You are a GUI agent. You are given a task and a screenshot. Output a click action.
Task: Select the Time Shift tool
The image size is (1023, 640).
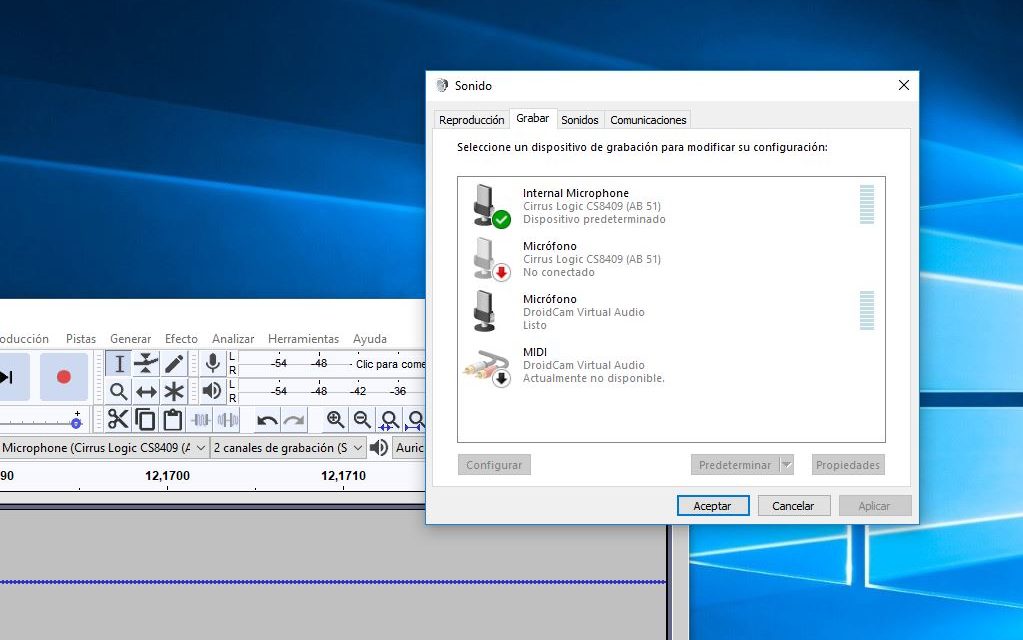pos(144,391)
